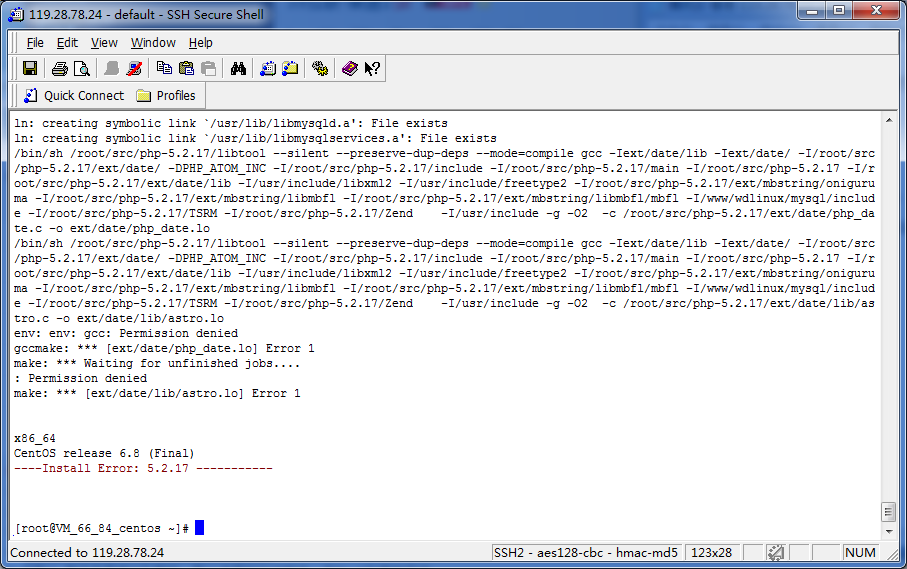Open the Settings gears icon
The height and width of the screenshot is (569, 907).
pyautogui.click(x=320, y=69)
